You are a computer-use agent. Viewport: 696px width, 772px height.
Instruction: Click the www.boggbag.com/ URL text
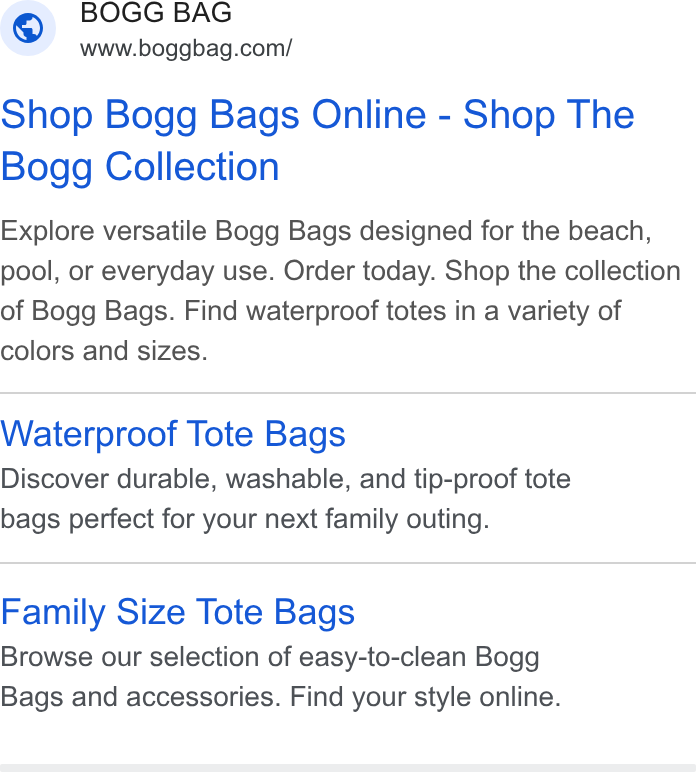186,49
